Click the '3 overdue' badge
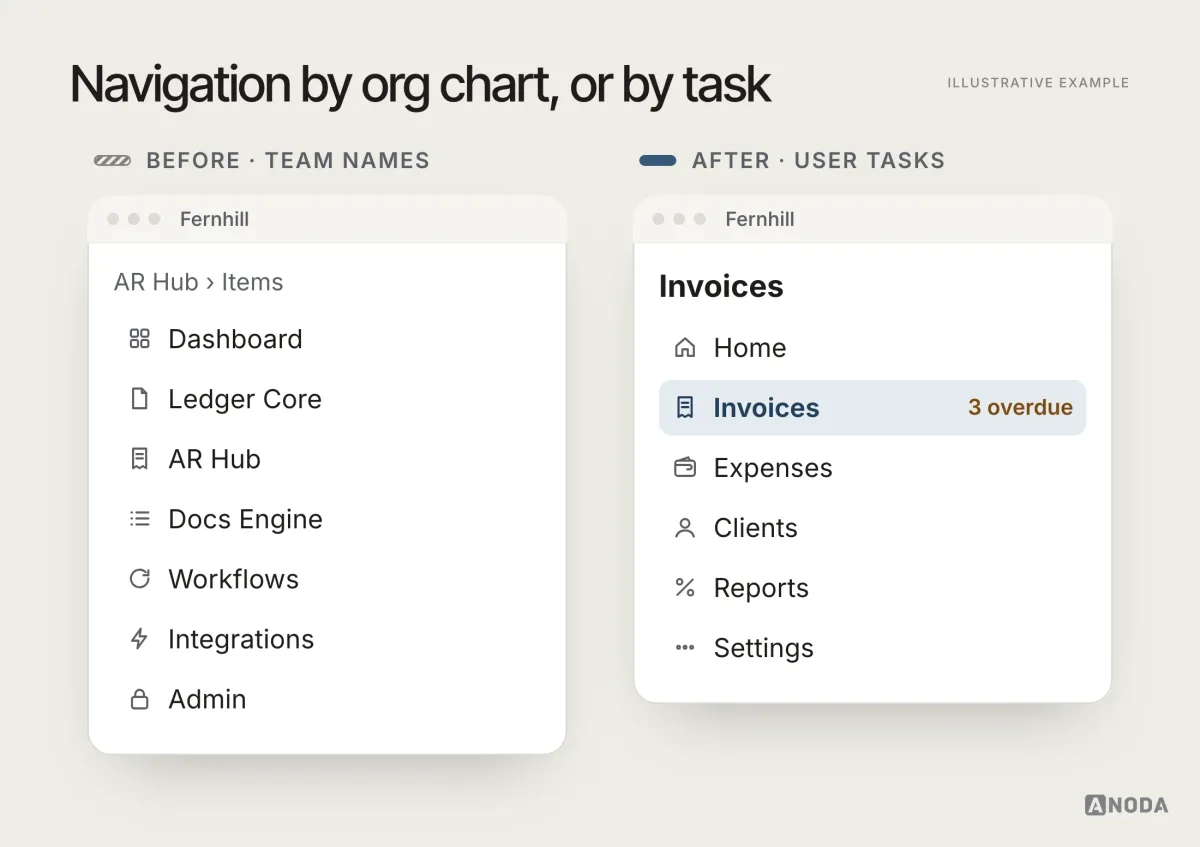 pos(1020,408)
